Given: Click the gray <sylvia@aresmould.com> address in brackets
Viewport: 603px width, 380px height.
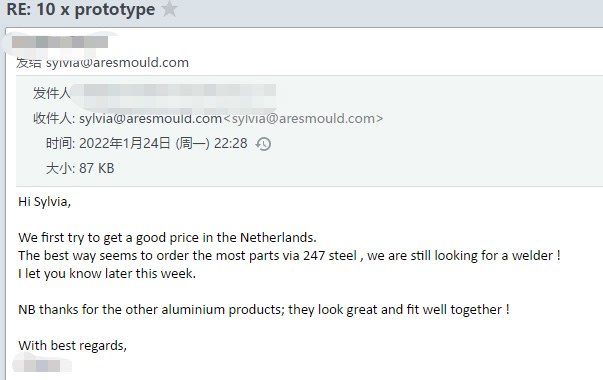Looking at the screenshot, I should 303,118.
